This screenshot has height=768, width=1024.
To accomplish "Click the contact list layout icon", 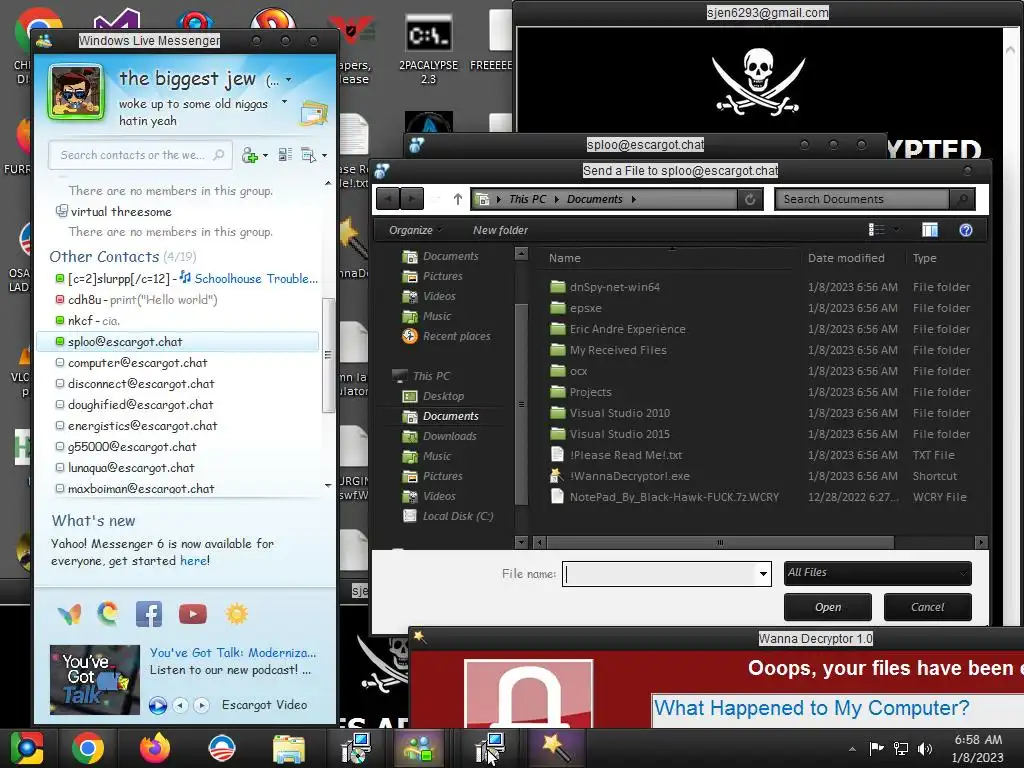I will point(285,155).
